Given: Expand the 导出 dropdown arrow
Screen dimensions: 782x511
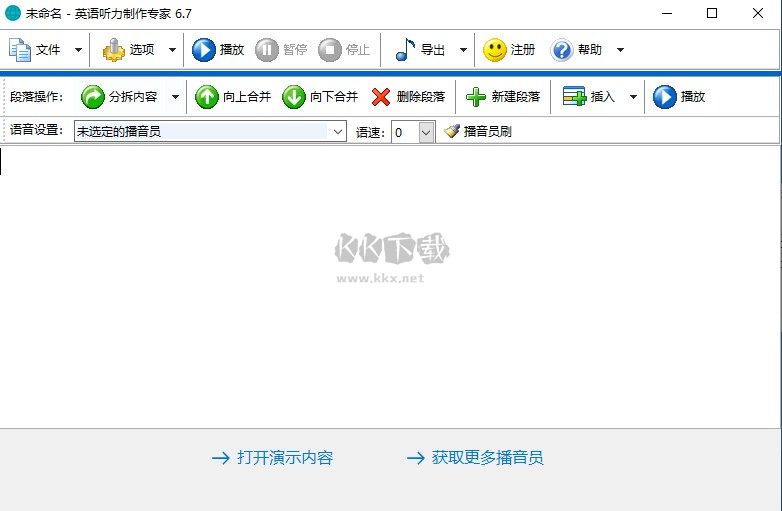Looking at the screenshot, I should (463, 50).
